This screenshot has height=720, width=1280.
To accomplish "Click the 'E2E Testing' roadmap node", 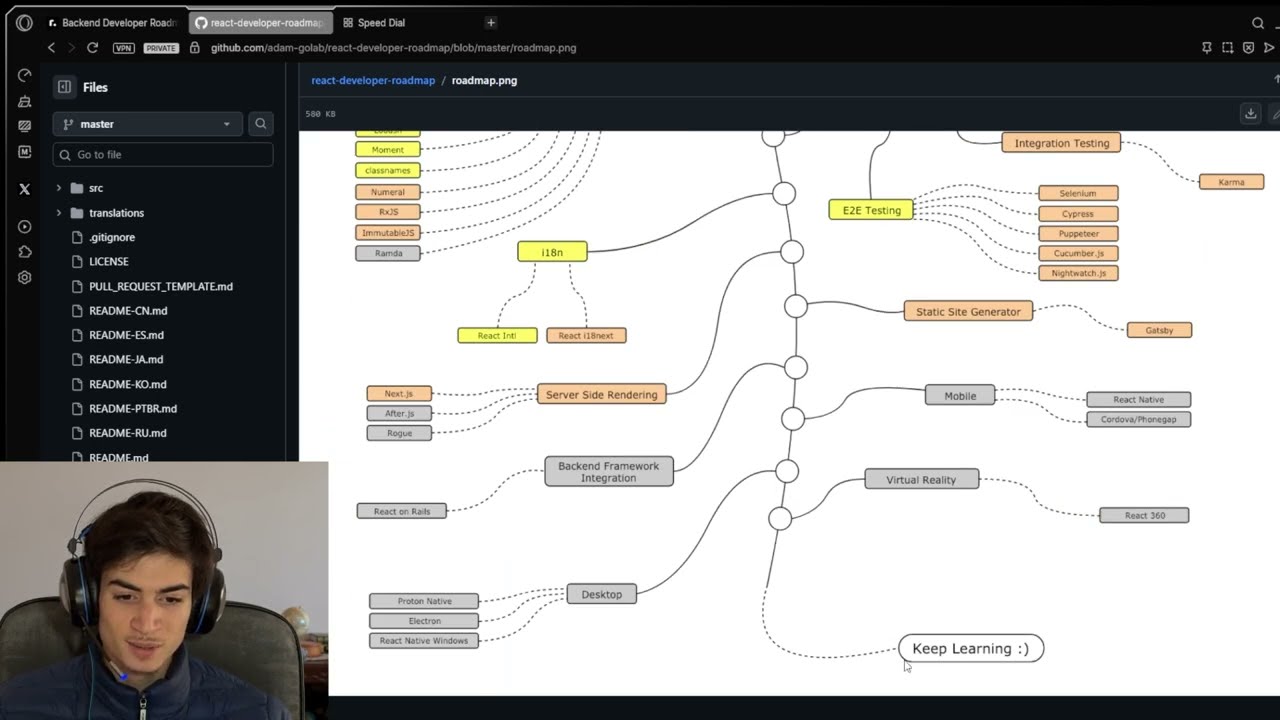I will 871,210.
